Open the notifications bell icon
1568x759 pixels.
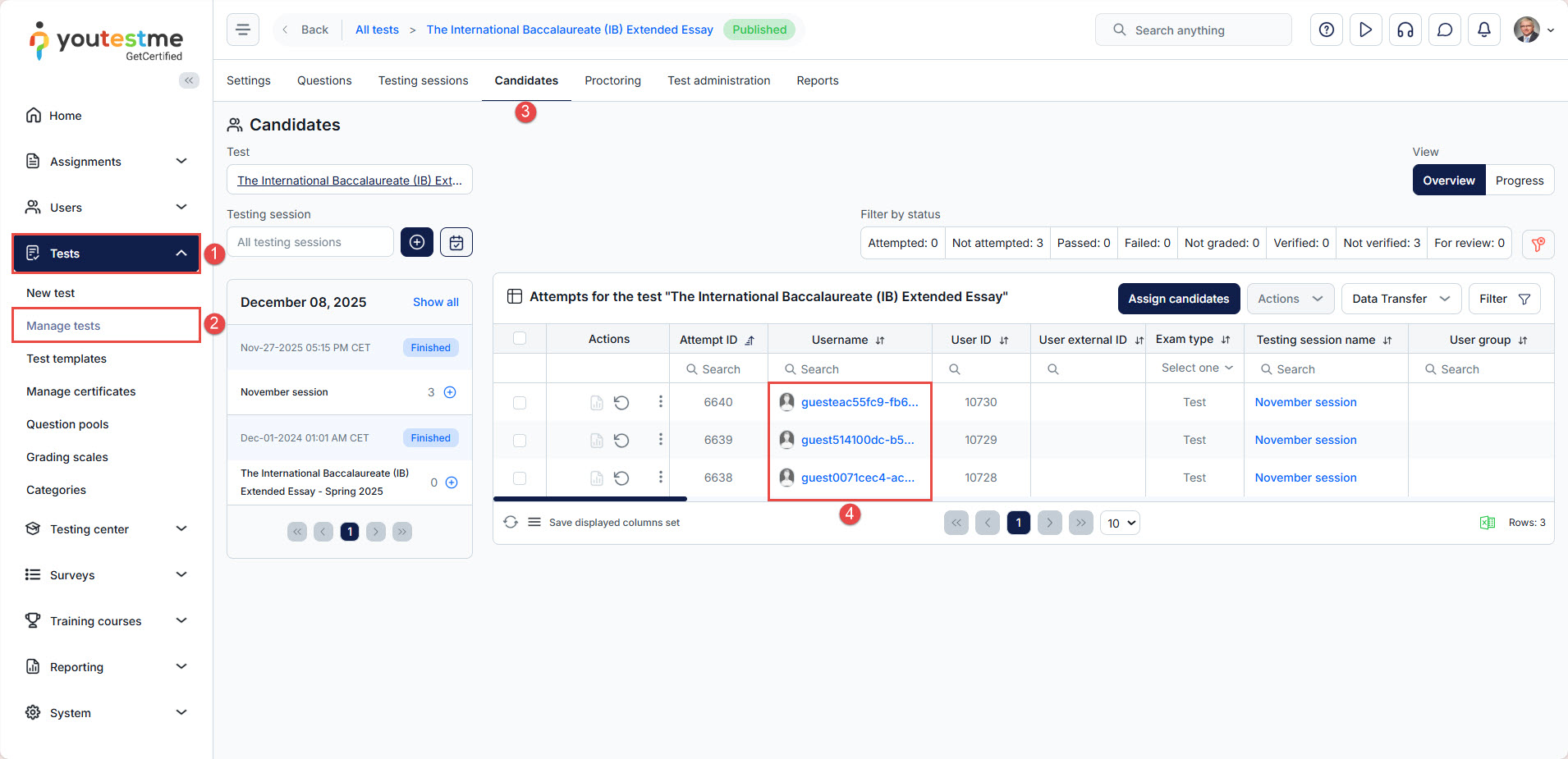(1483, 30)
